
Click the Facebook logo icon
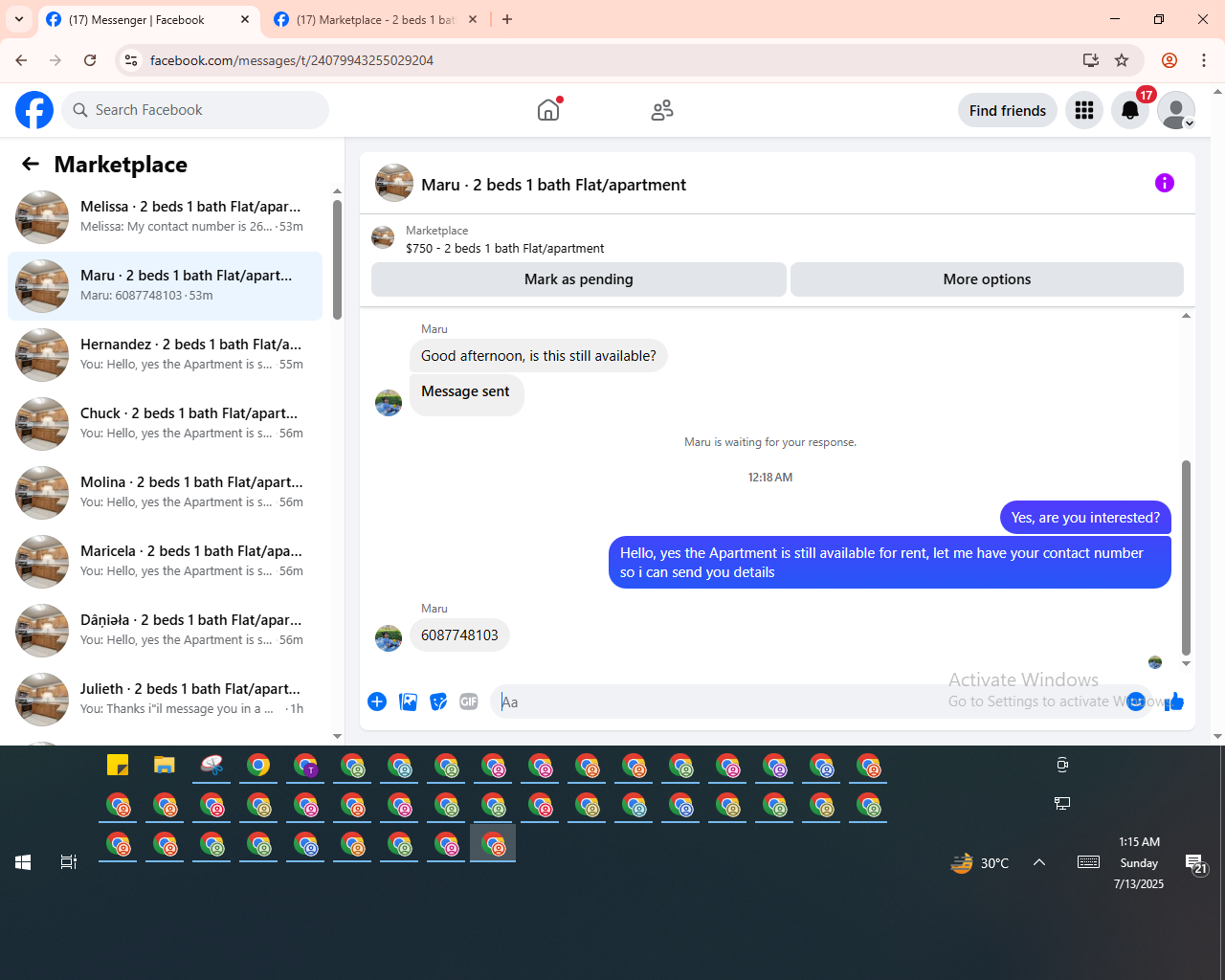point(34,110)
